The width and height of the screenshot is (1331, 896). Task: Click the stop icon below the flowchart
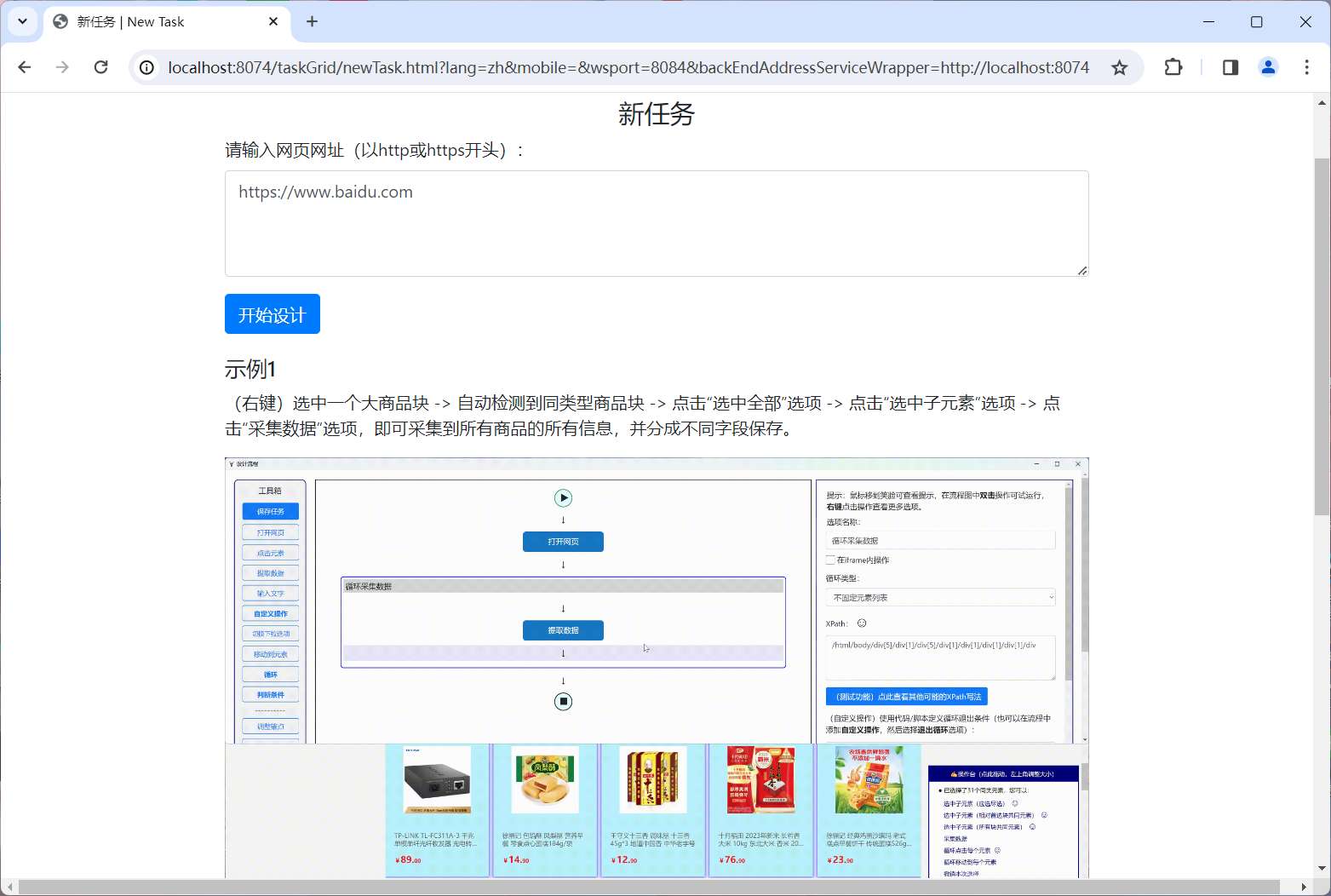point(563,701)
